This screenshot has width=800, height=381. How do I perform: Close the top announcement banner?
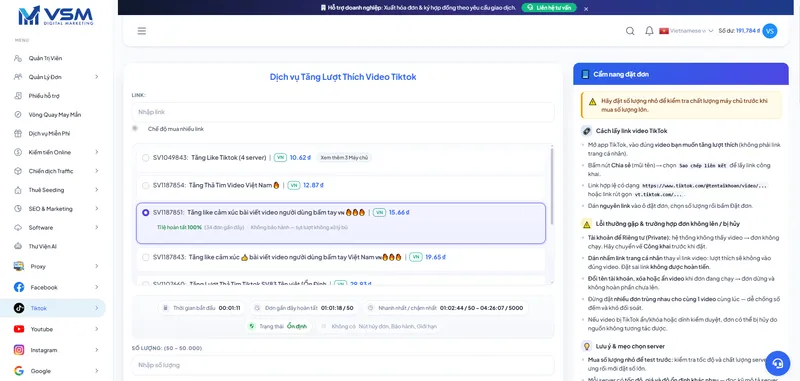click(586, 9)
